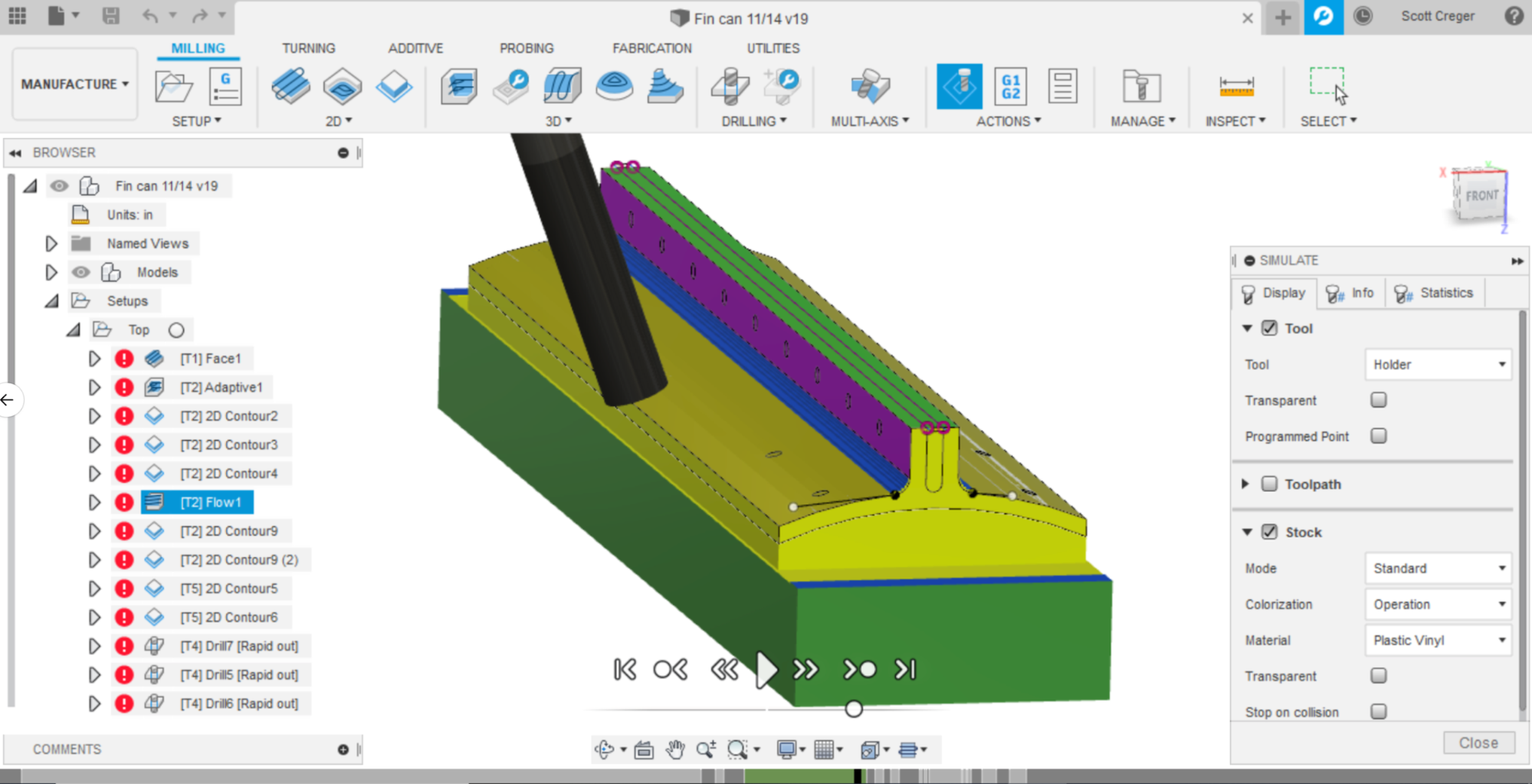Tick the Stop on collision checkbox
1532x784 pixels.
pyautogui.click(x=1378, y=711)
